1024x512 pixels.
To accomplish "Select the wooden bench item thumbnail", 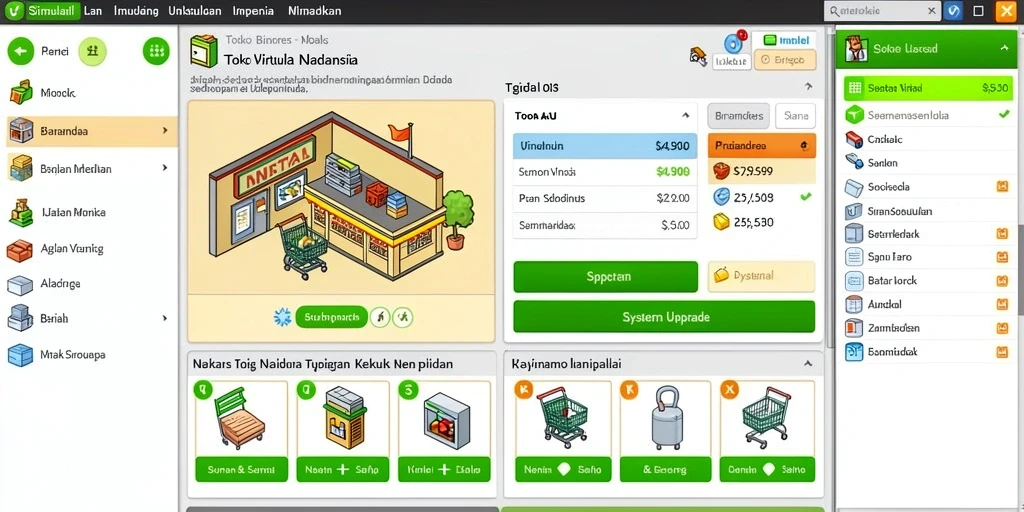I will (240, 418).
